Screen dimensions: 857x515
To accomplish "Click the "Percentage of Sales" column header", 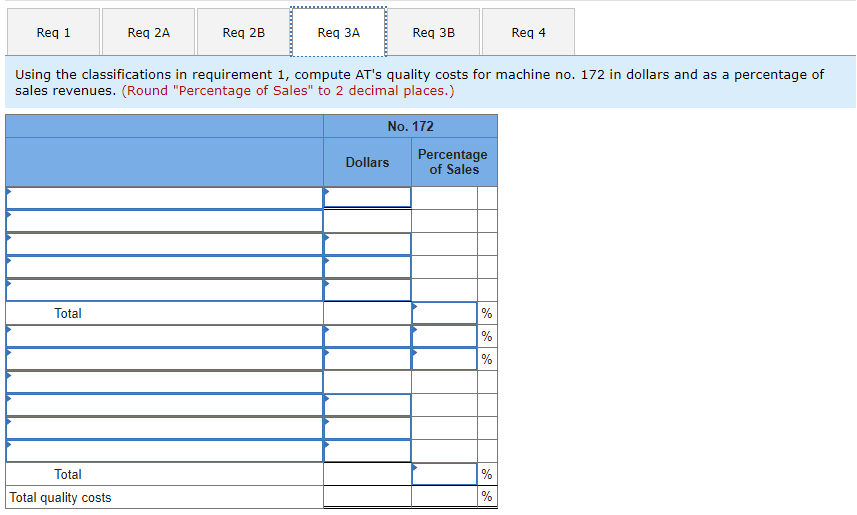I will pyautogui.click(x=453, y=162).
